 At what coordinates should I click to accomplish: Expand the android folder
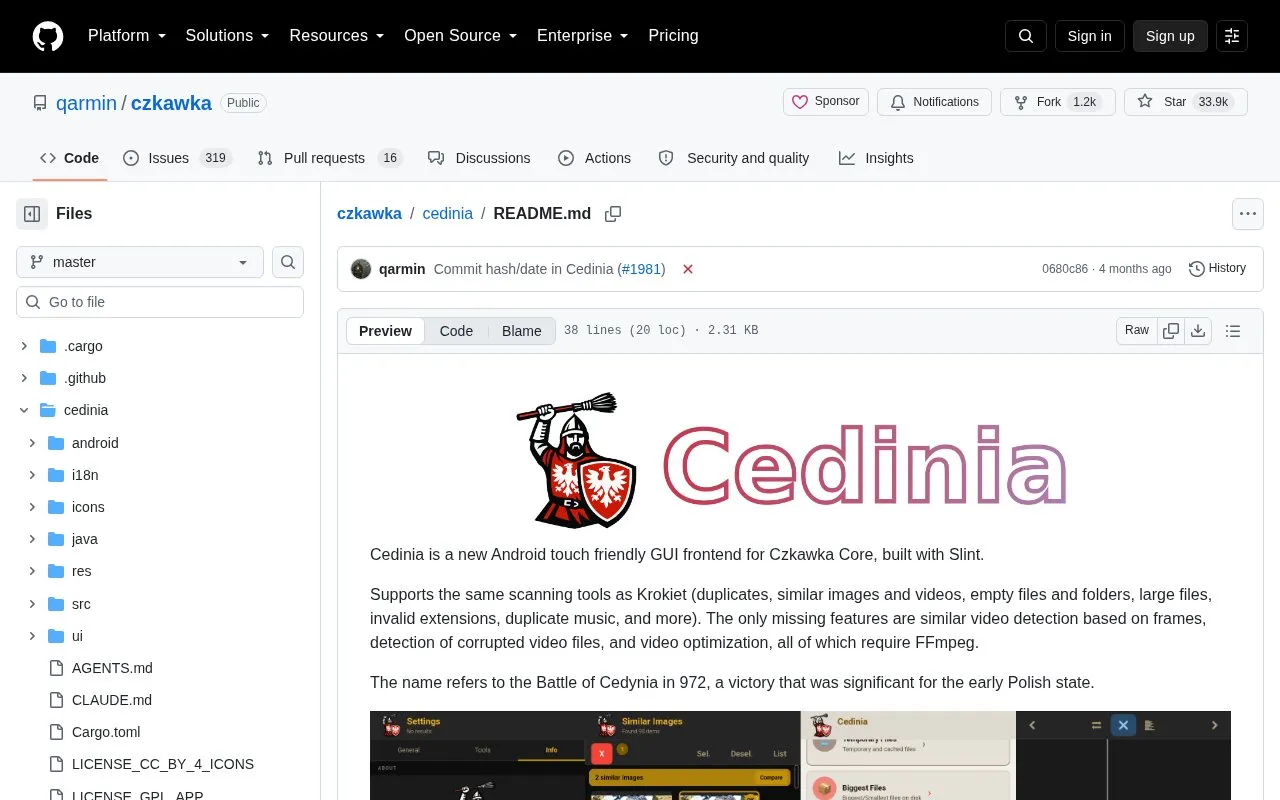pos(32,443)
